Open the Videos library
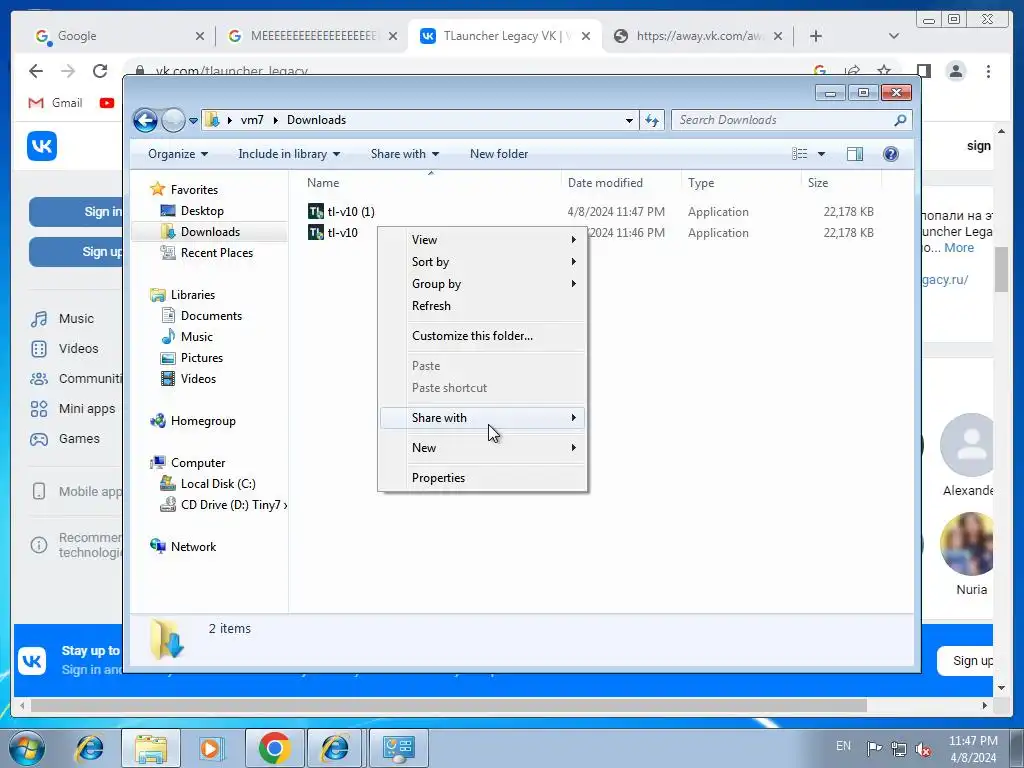 point(188,379)
